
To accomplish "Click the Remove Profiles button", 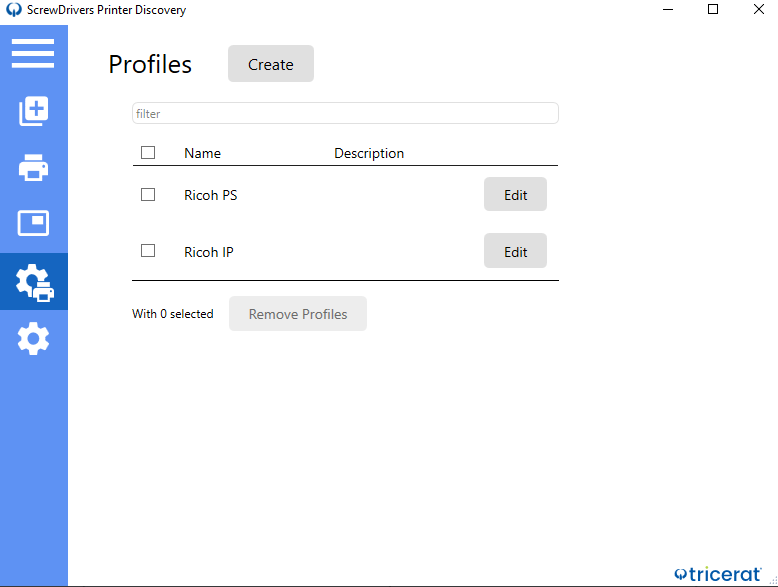I will pos(298,314).
